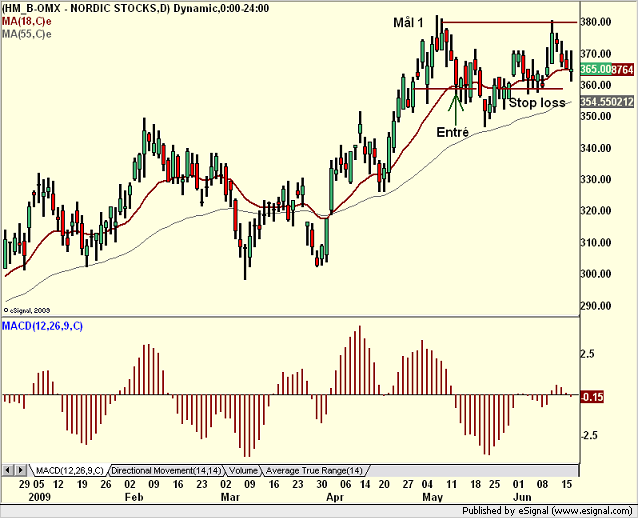The height and width of the screenshot is (518, 638).
Task: Click the 354.55 moving average price marker
Action: tap(607, 101)
